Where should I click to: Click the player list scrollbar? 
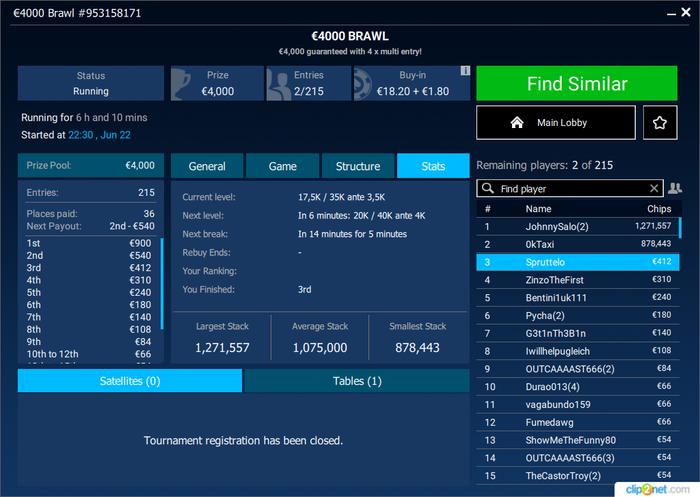(x=680, y=227)
